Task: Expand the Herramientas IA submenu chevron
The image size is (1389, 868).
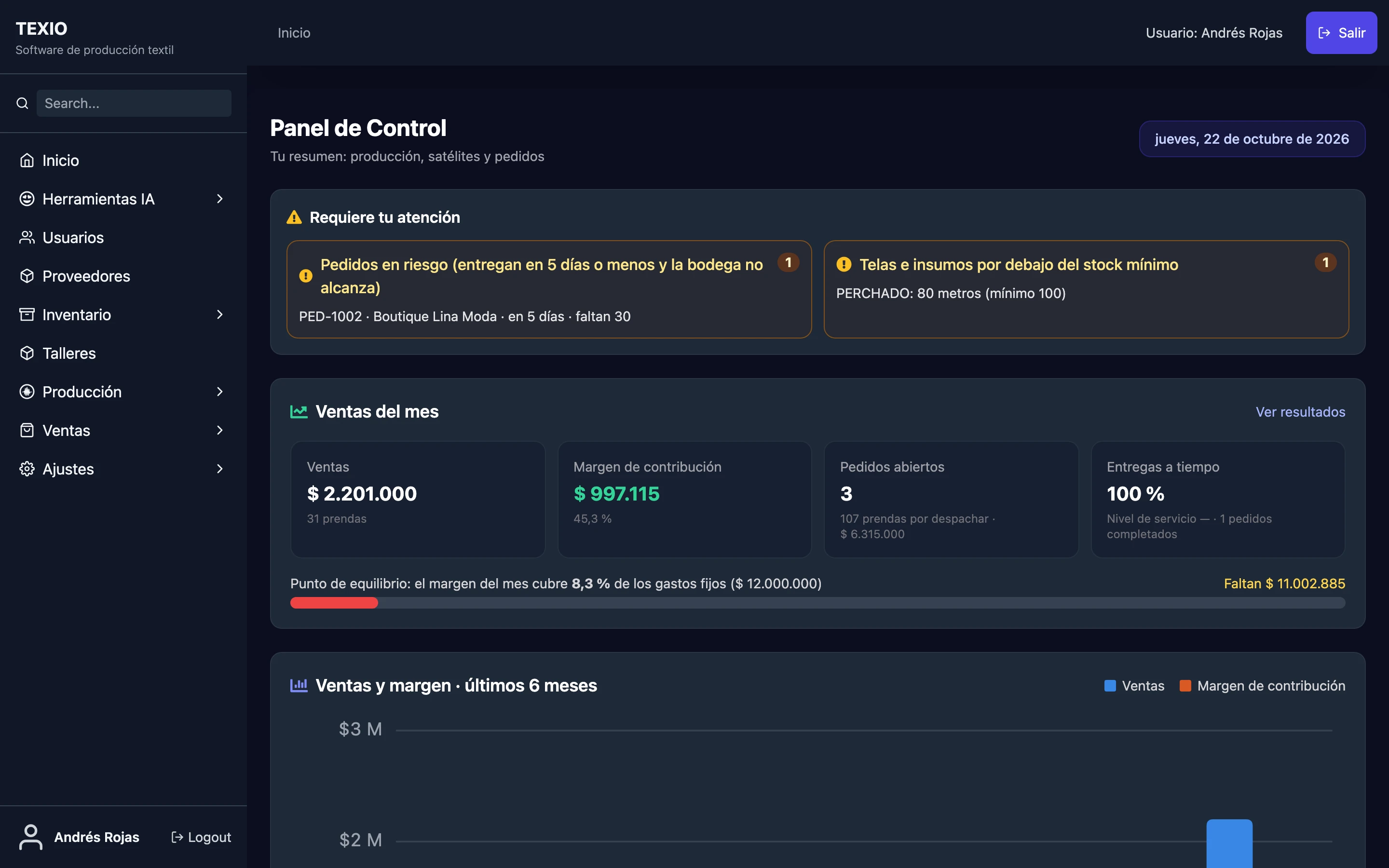Action: pyautogui.click(x=219, y=199)
